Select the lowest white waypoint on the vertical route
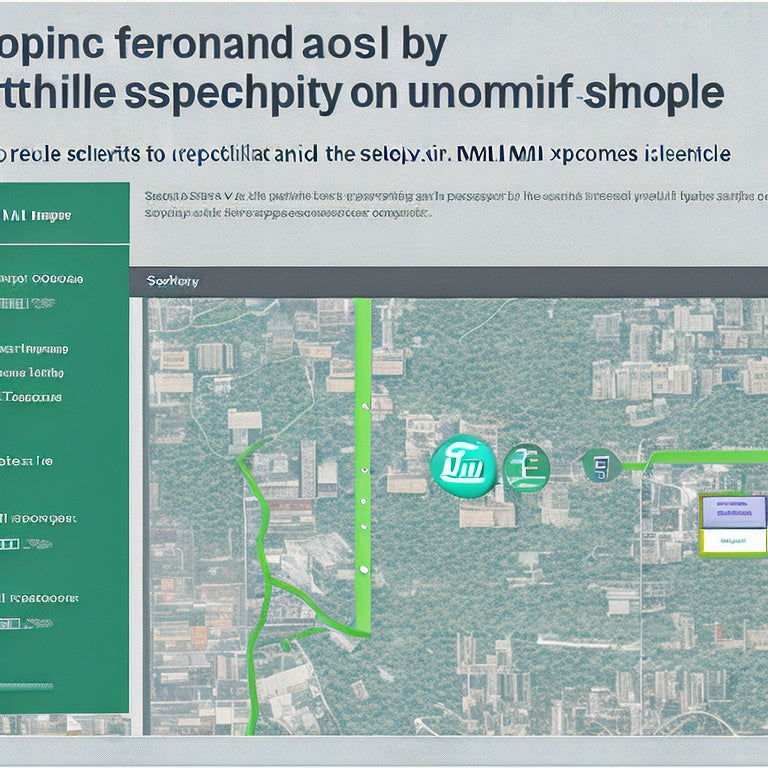Image resolution: width=768 pixels, height=768 pixels. 363,569
